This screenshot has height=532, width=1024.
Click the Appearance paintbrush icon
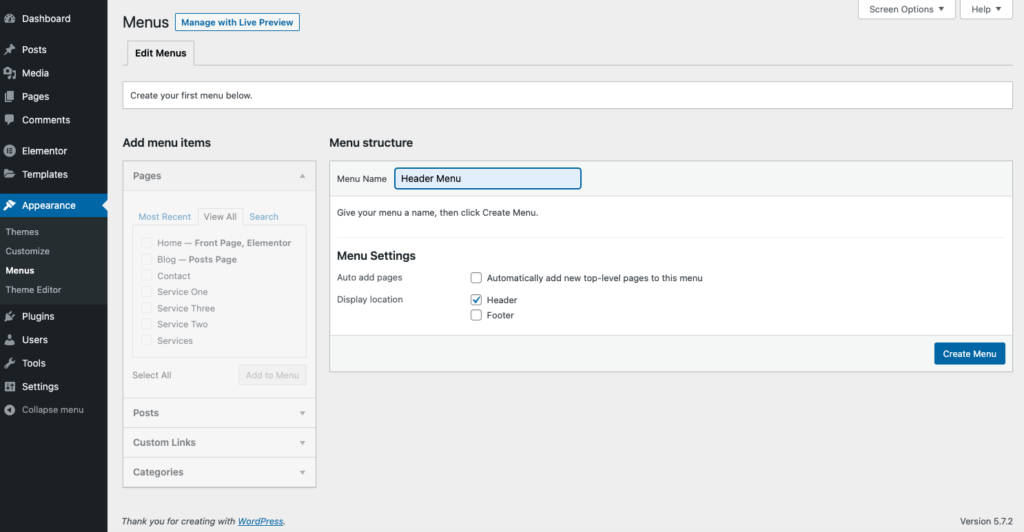click(10, 206)
